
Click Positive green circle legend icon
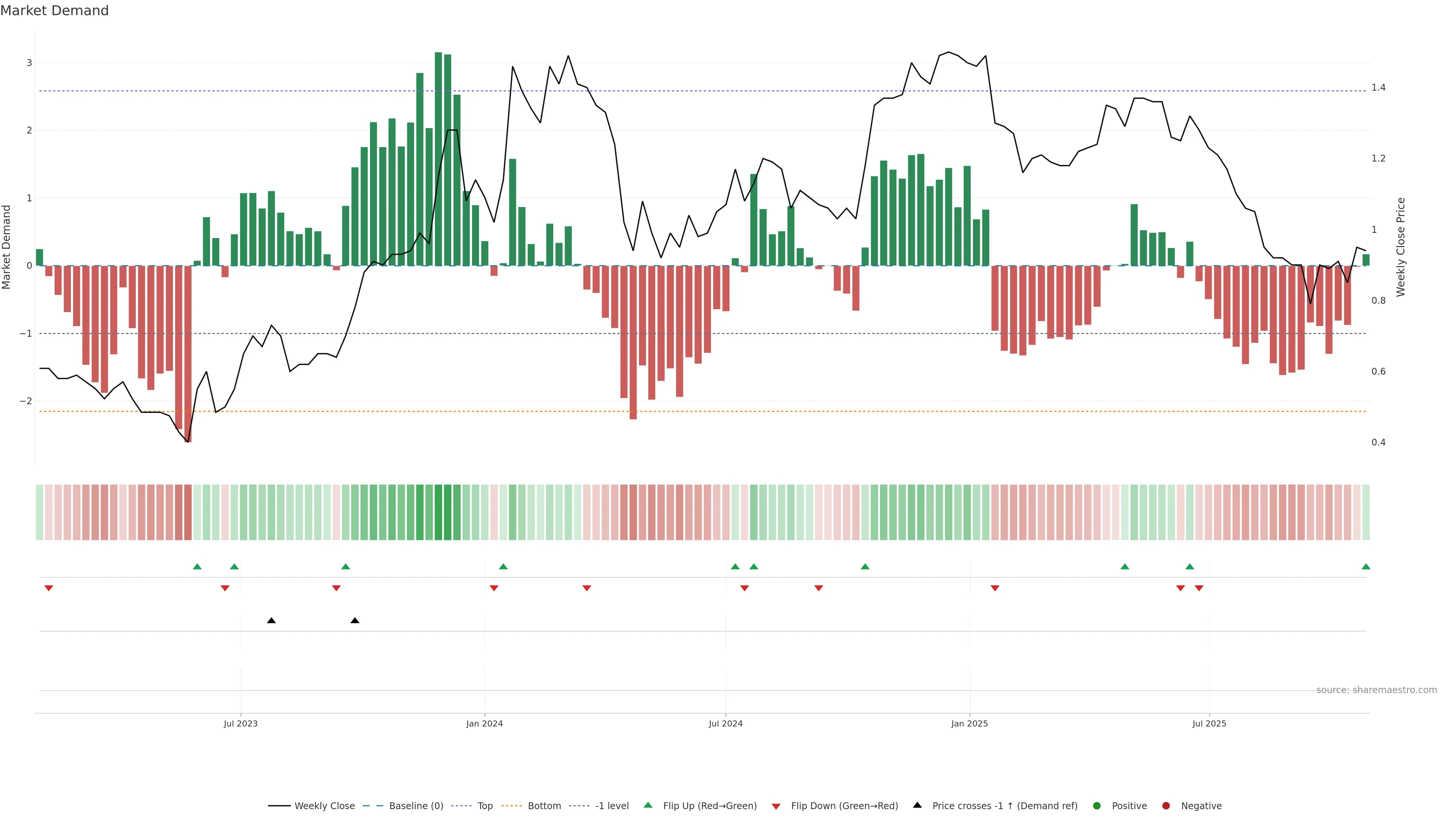(1097, 805)
